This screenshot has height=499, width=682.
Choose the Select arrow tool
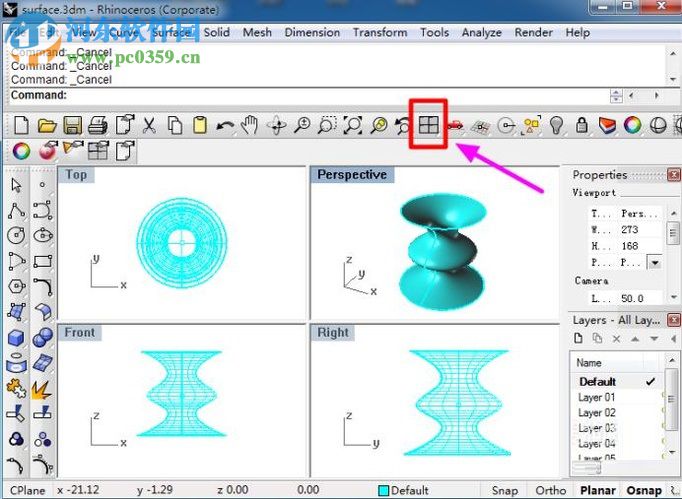(x=16, y=185)
